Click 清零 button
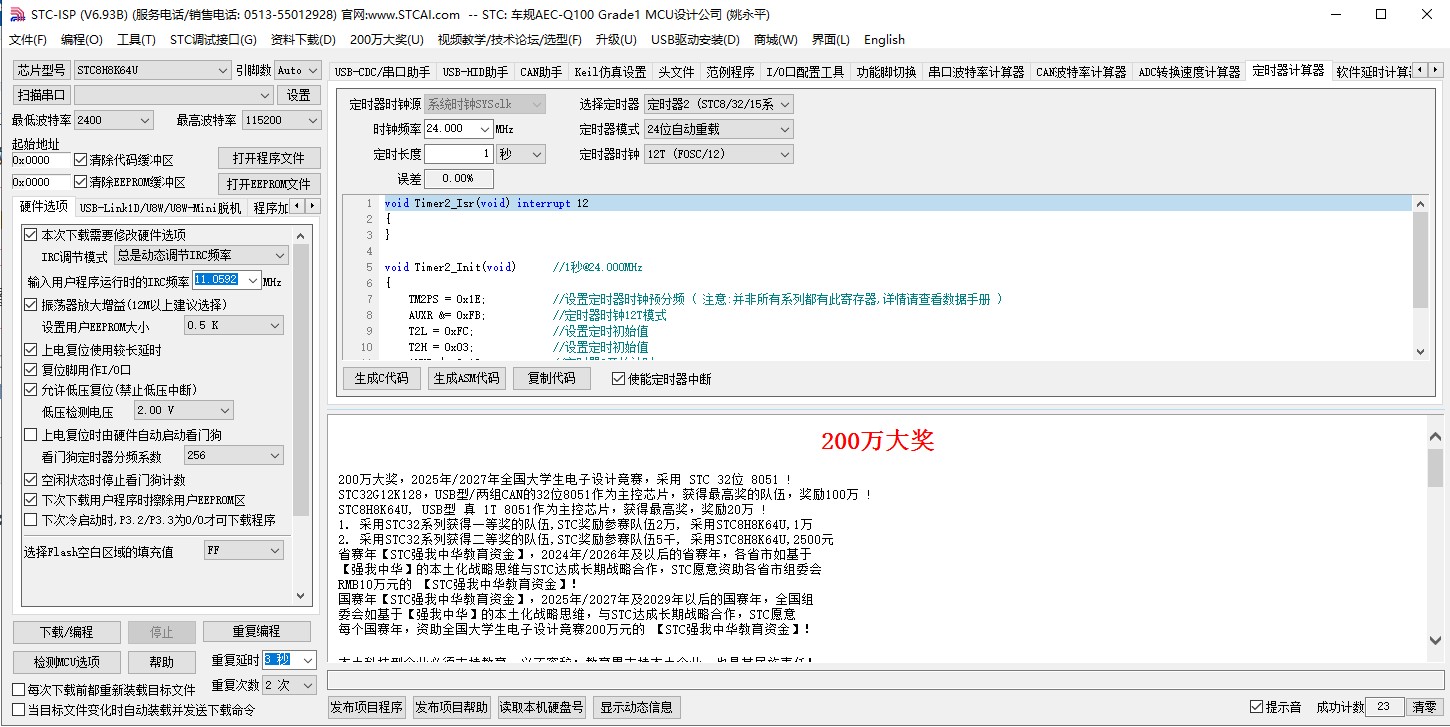1450x727 pixels. pos(1424,707)
